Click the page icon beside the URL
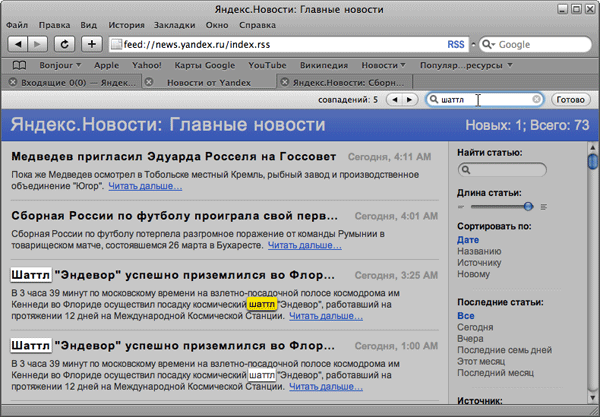This screenshot has width=600, height=417. point(116,44)
